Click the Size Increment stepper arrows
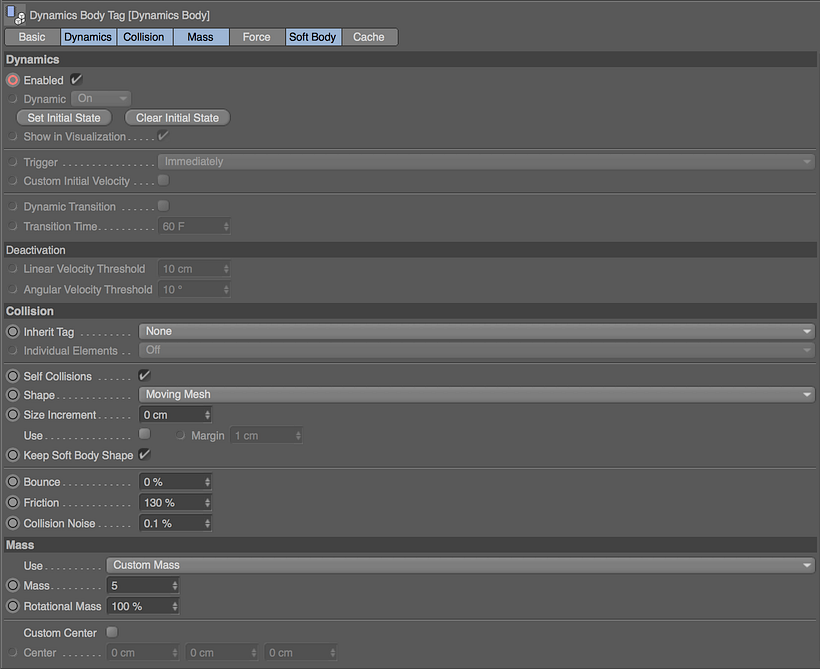Viewport: 820px width, 669px height. (x=208, y=415)
